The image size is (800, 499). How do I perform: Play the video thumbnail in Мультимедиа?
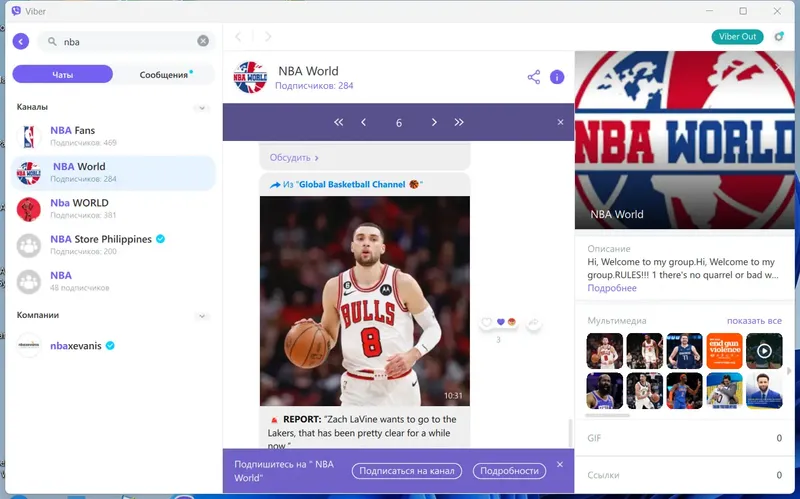pyautogui.click(x=764, y=351)
